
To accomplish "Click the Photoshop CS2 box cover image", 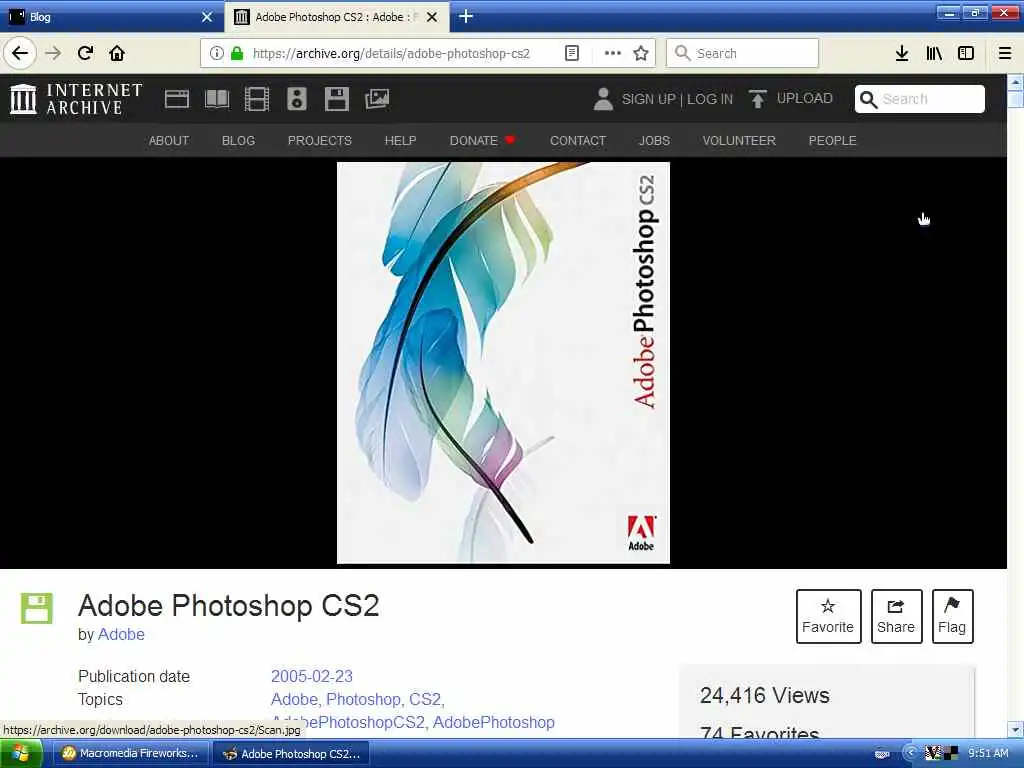I will 503,362.
